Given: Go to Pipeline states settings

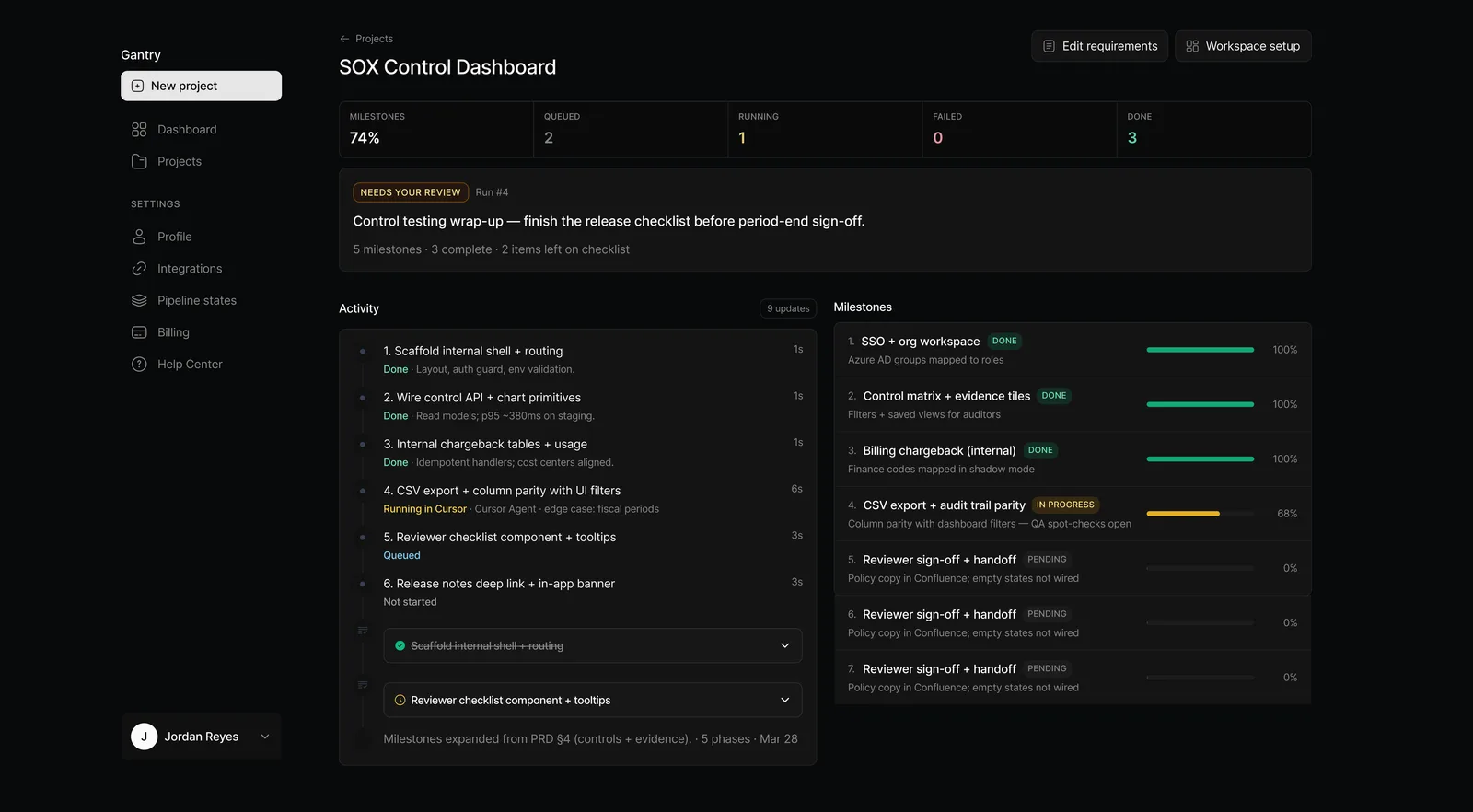Looking at the screenshot, I should pos(197,300).
